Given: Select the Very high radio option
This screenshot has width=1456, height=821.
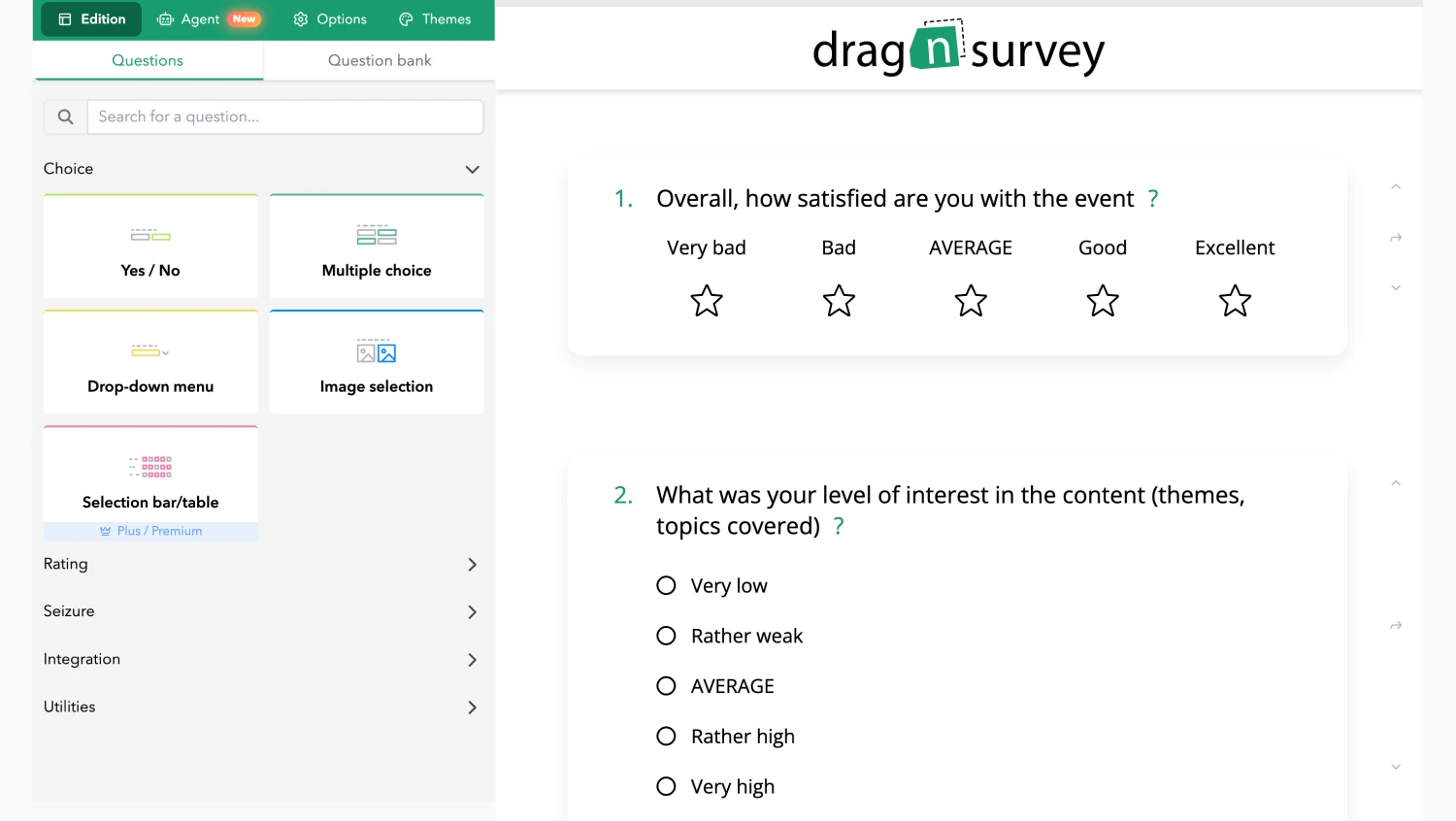Looking at the screenshot, I should (666, 786).
